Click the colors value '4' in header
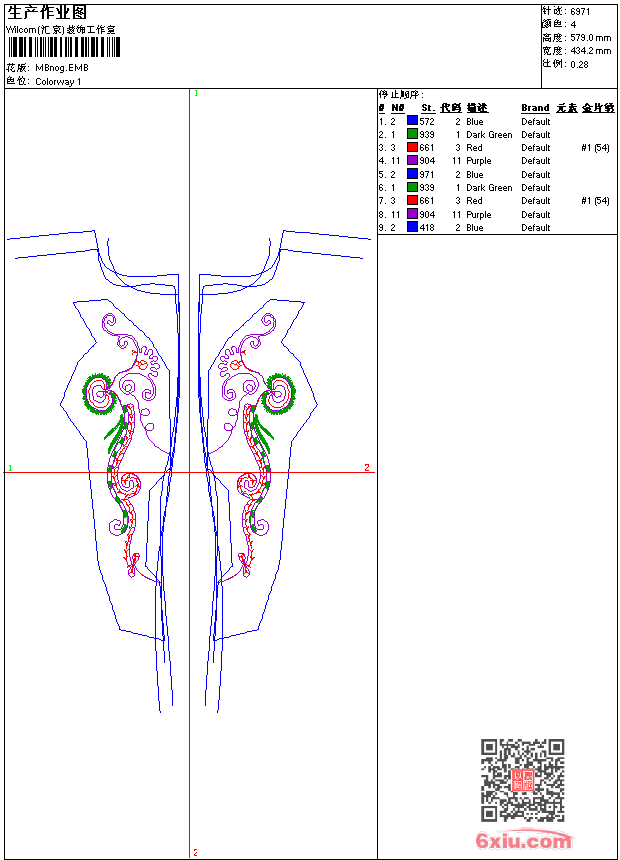Screen dimensions: 620x860 pos(573,25)
